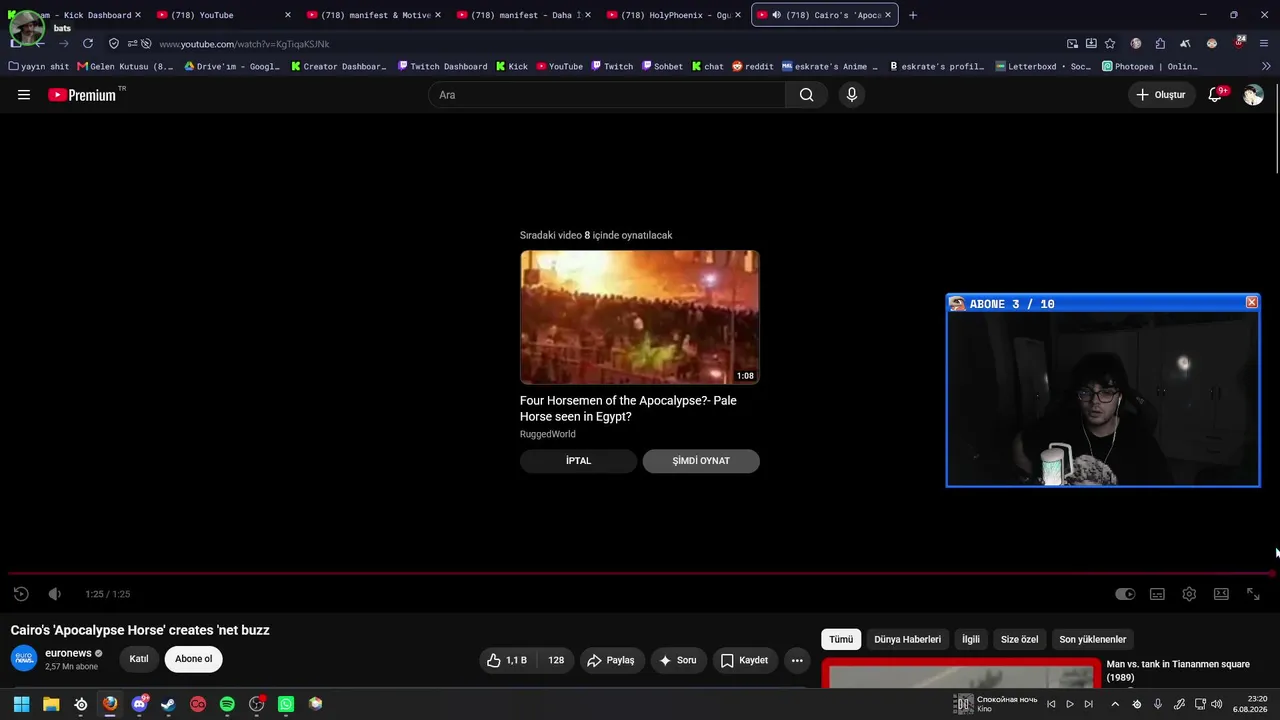Image resolution: width=1280 pixels, height=720 pixels.
Task: Click the YouTube search field
Action: [607, 95]
